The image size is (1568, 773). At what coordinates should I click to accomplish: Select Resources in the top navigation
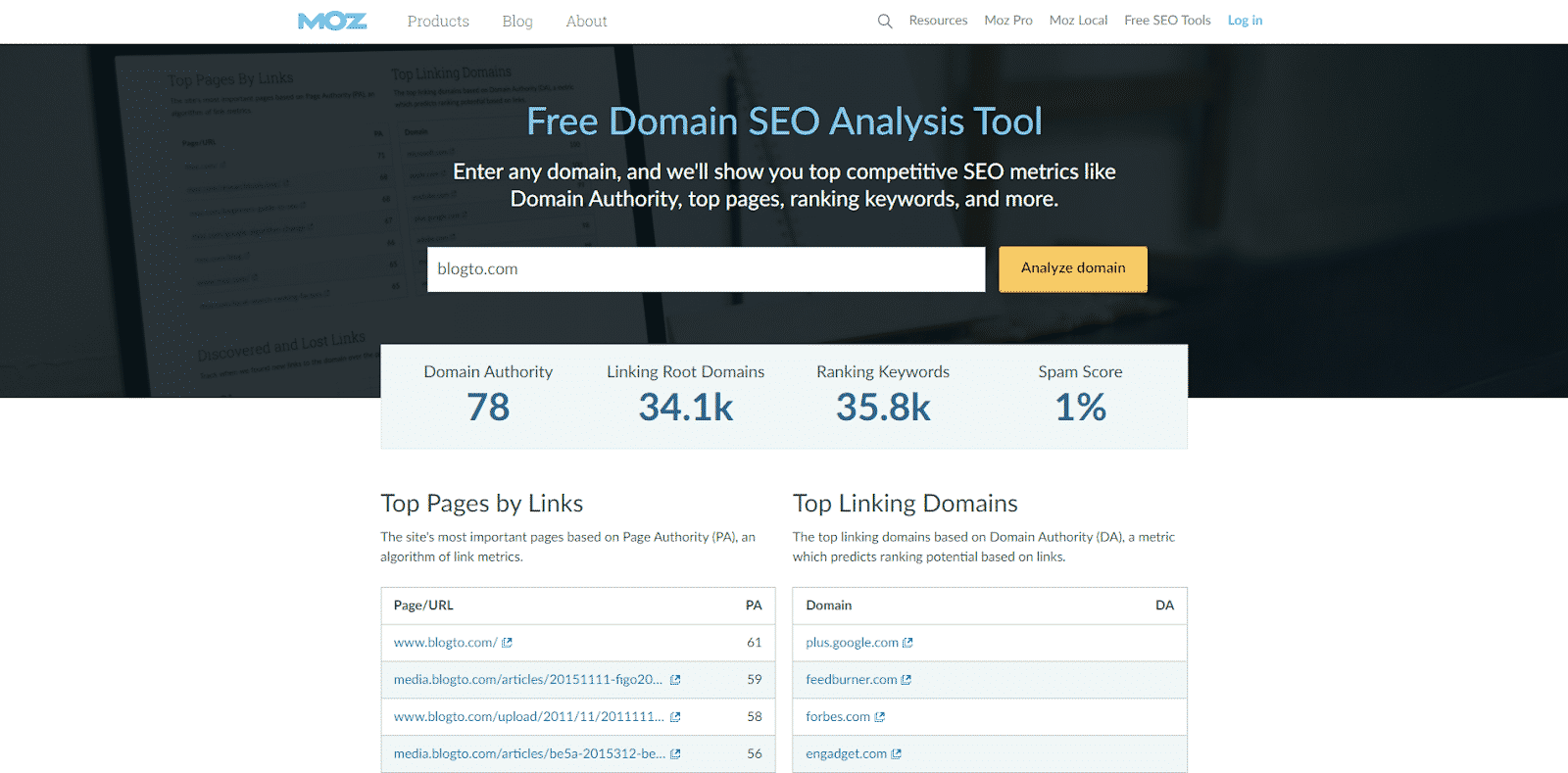click(938, 21)
